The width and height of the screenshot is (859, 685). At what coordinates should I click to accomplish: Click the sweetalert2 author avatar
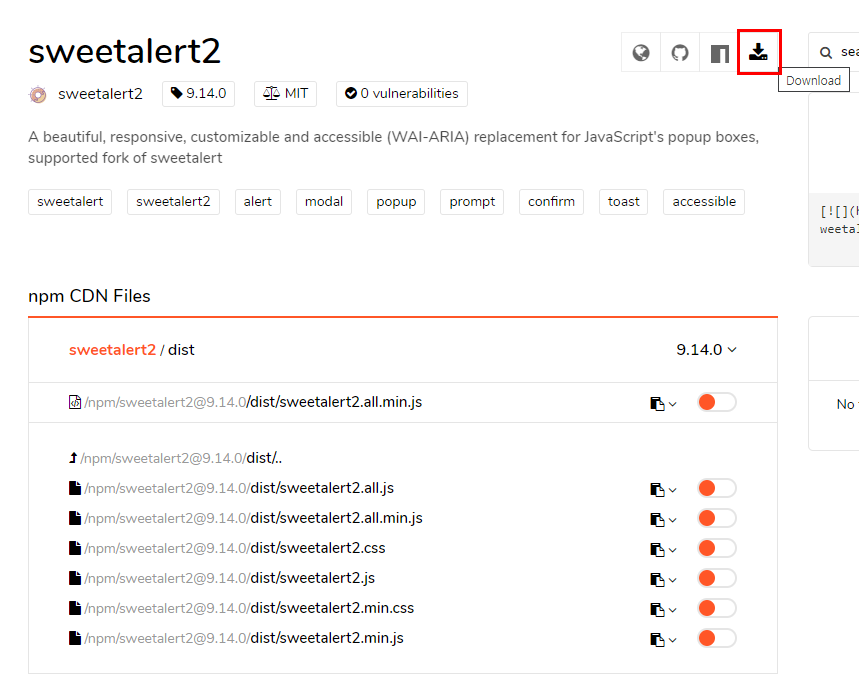[38, 94]
